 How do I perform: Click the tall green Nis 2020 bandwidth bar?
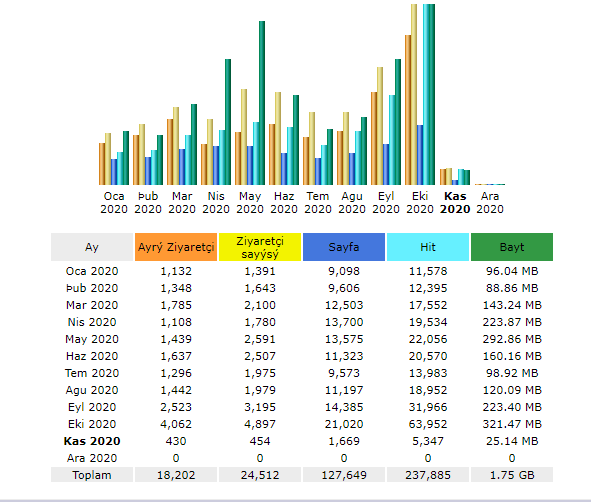[228, 122]
